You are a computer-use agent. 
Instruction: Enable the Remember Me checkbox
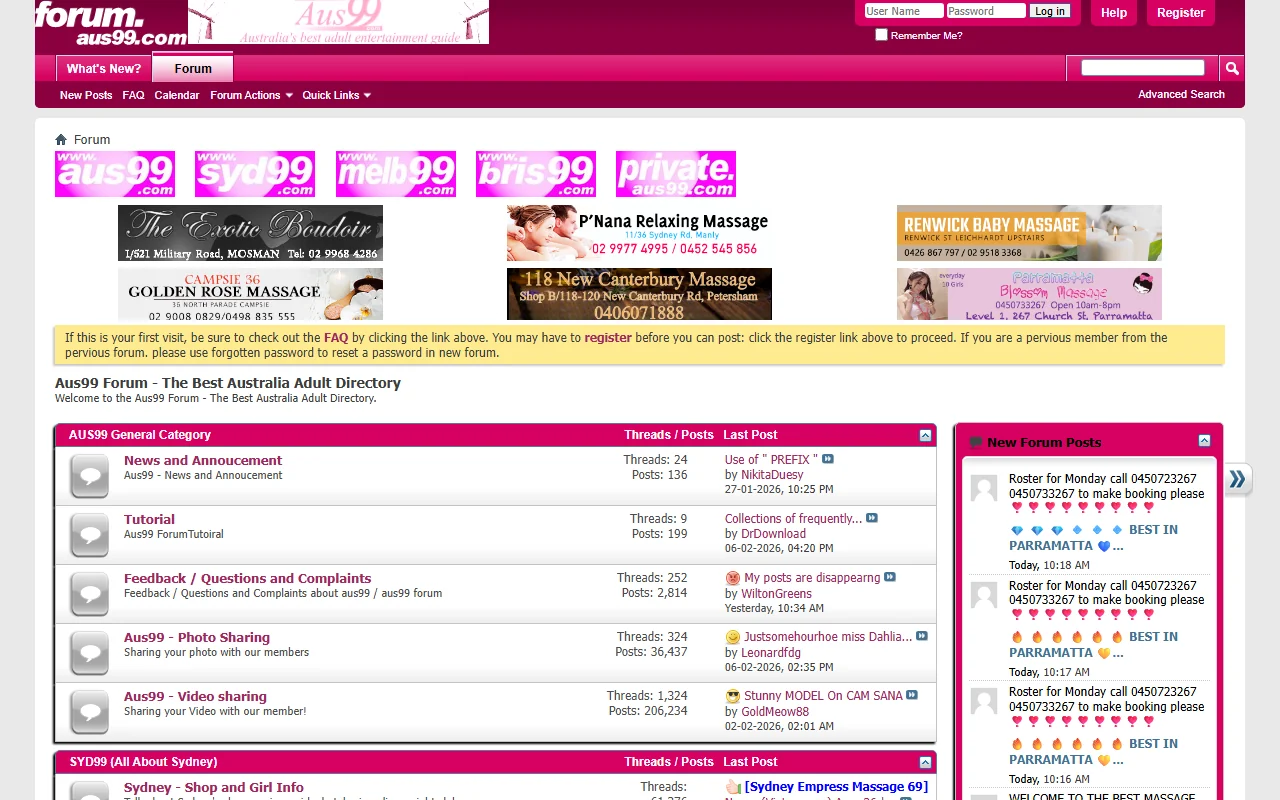coord(882,34)
